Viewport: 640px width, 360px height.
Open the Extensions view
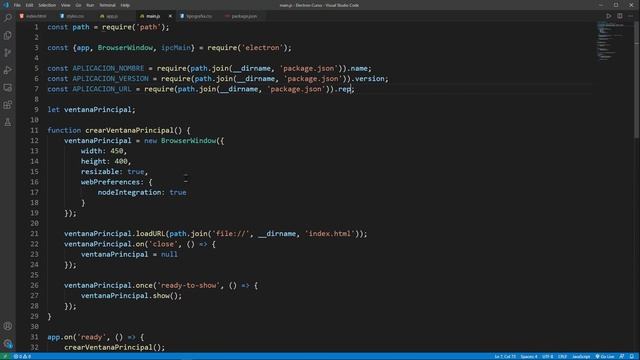8,105
